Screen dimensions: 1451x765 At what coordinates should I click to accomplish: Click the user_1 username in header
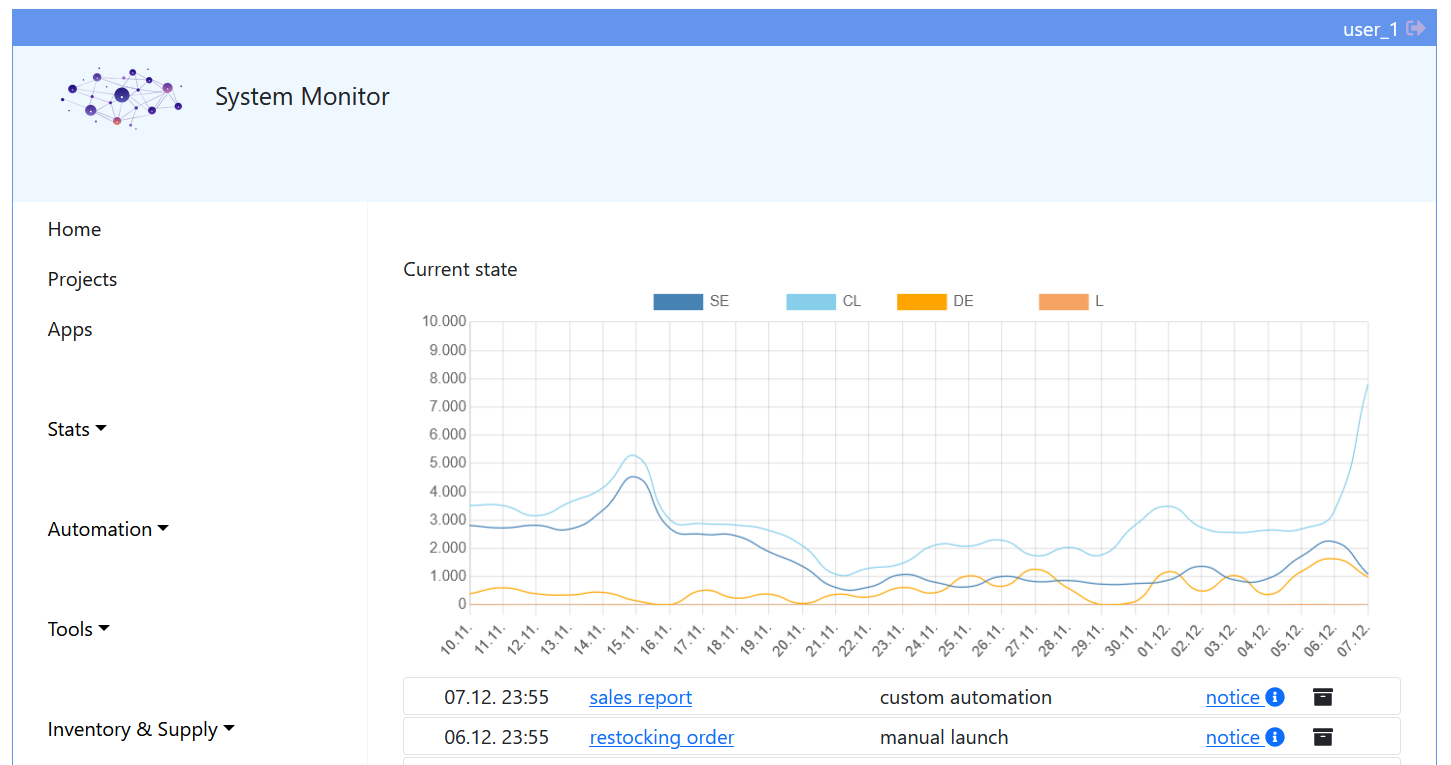click(1369, 29)
